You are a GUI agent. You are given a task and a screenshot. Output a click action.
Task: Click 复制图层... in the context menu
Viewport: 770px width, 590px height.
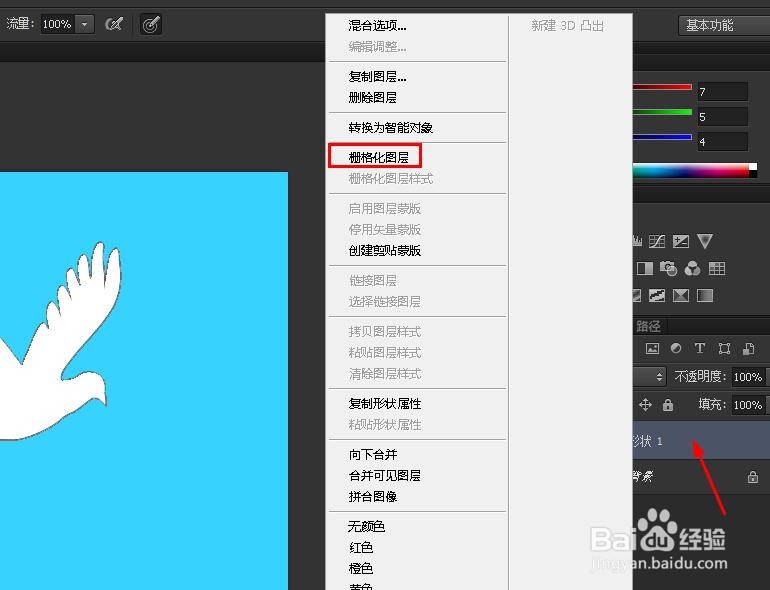pyautogui.click(x=377, y=77)
